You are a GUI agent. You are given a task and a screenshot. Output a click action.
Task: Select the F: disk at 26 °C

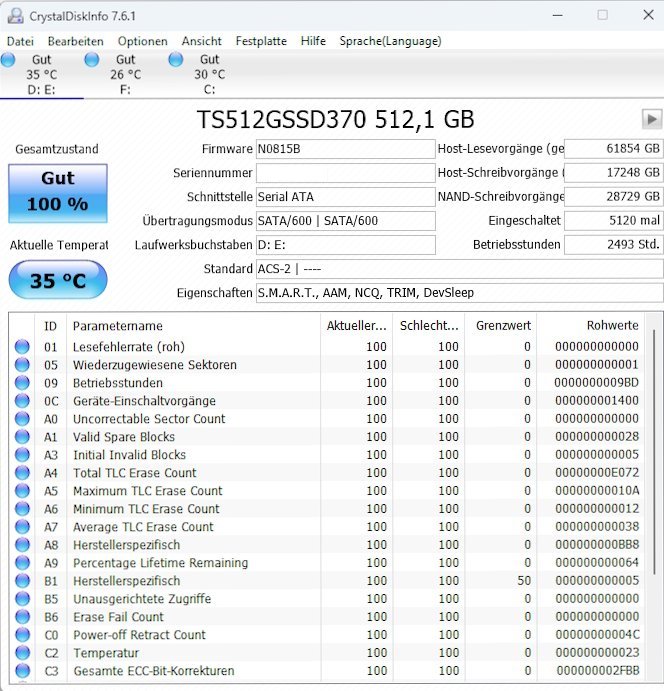coord(125,74)
